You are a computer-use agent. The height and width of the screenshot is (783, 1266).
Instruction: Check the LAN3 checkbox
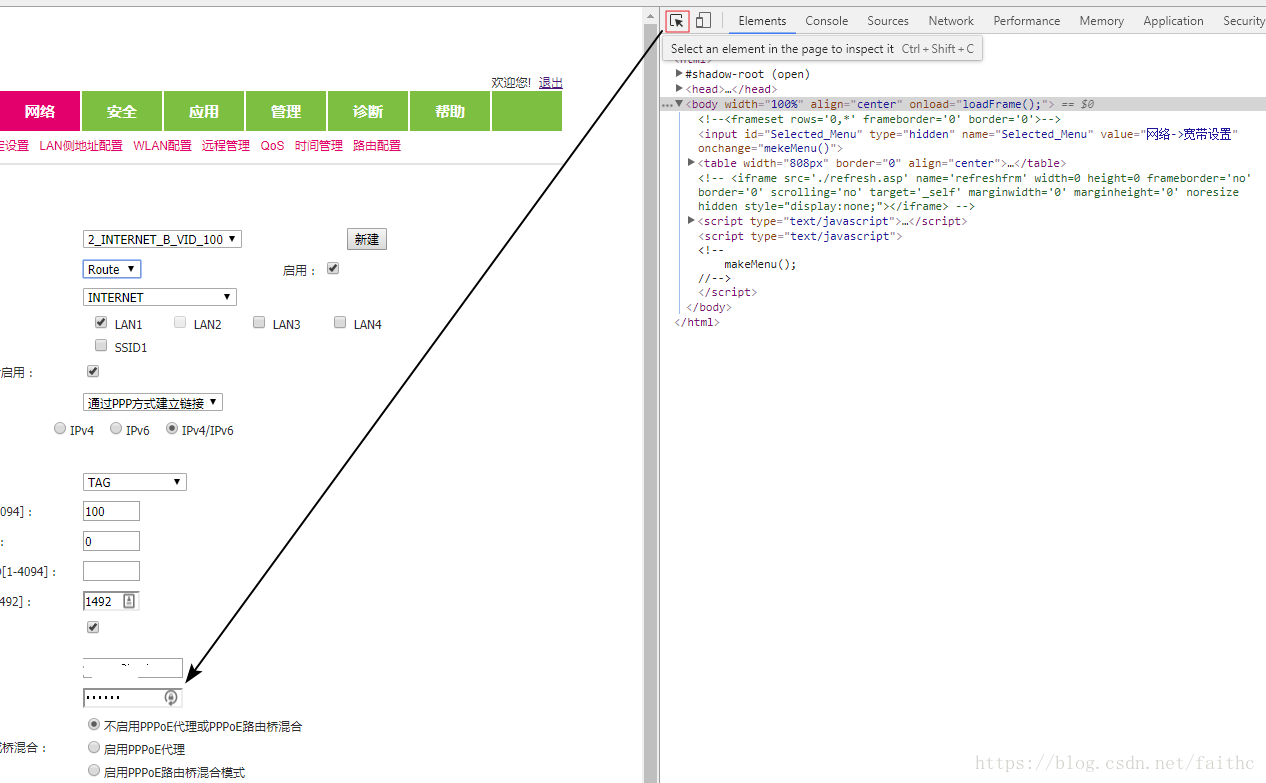coord(259,323)
